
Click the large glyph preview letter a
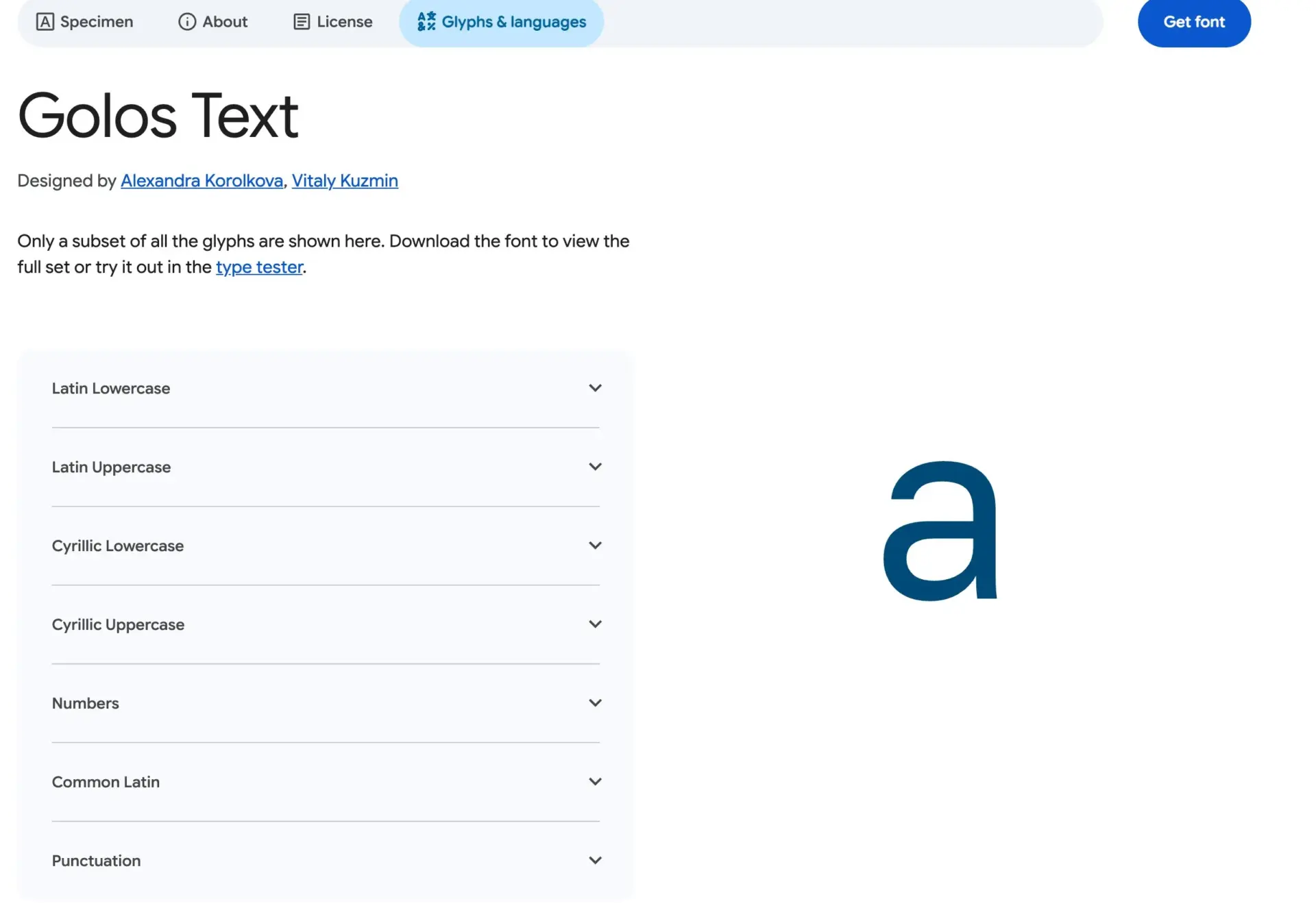tap(940, 531)
